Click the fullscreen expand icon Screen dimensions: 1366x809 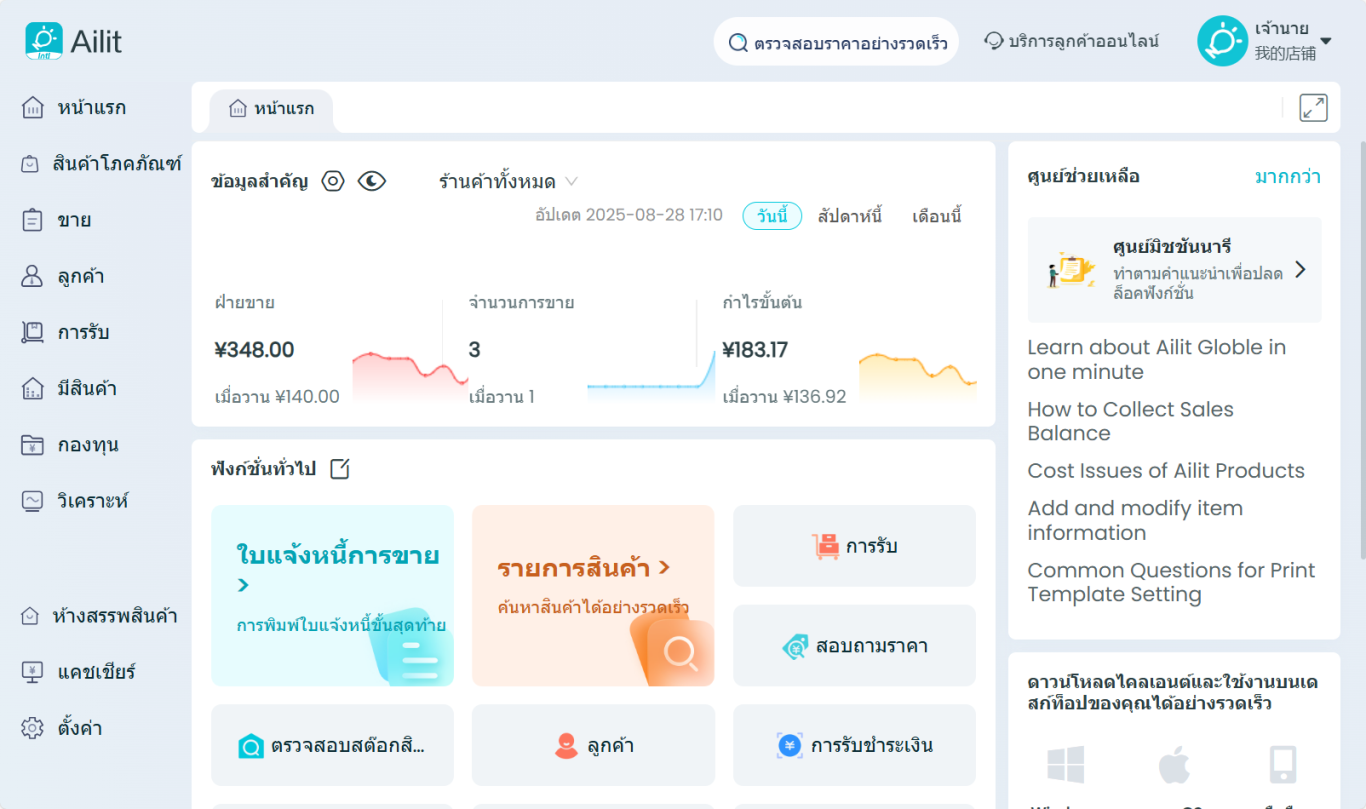coord(1313,108)
